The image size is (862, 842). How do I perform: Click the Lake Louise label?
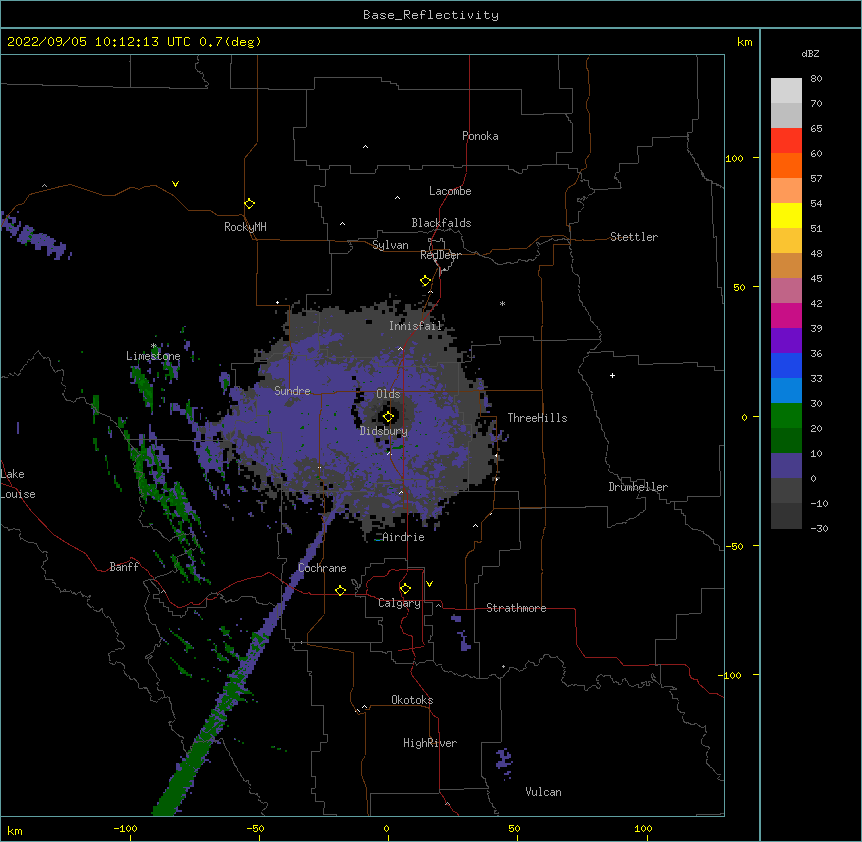(18, 484)
